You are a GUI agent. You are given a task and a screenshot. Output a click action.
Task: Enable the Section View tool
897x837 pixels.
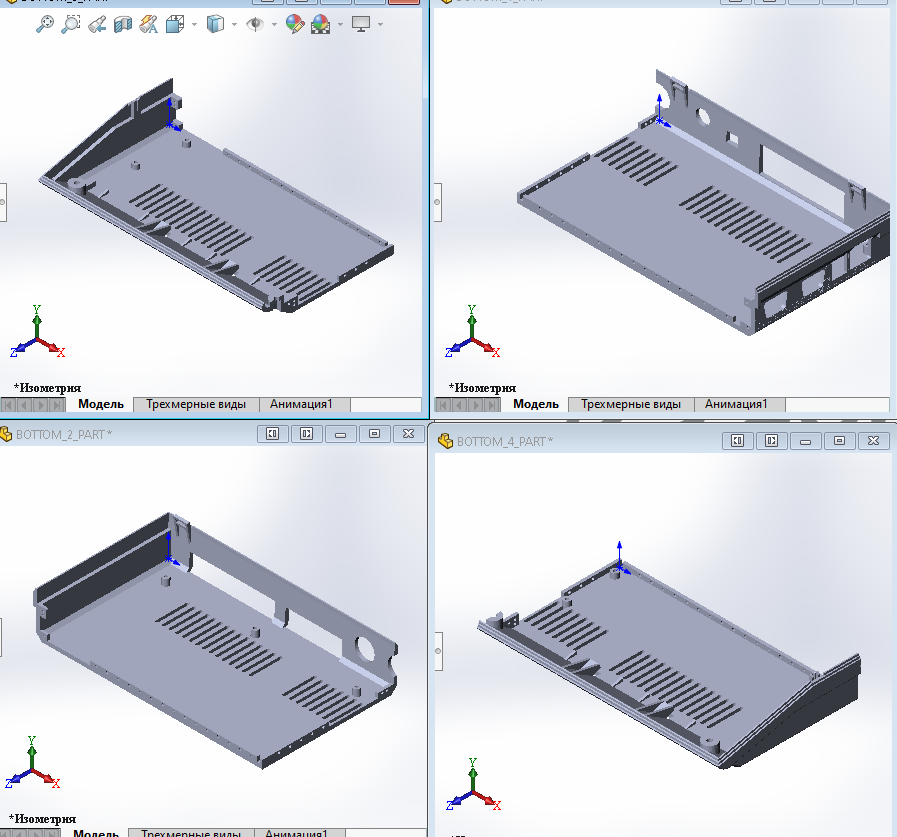(122, 25)
